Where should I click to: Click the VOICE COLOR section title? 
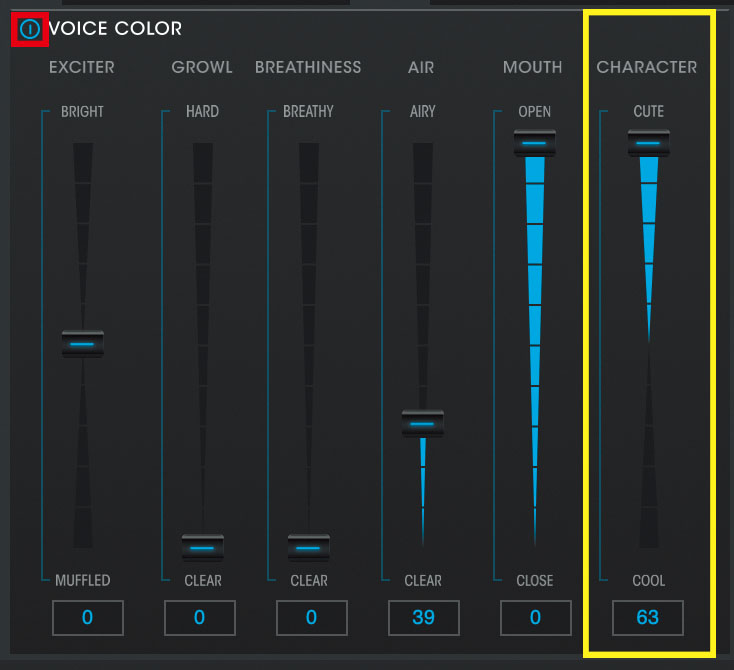click(115, 29)
